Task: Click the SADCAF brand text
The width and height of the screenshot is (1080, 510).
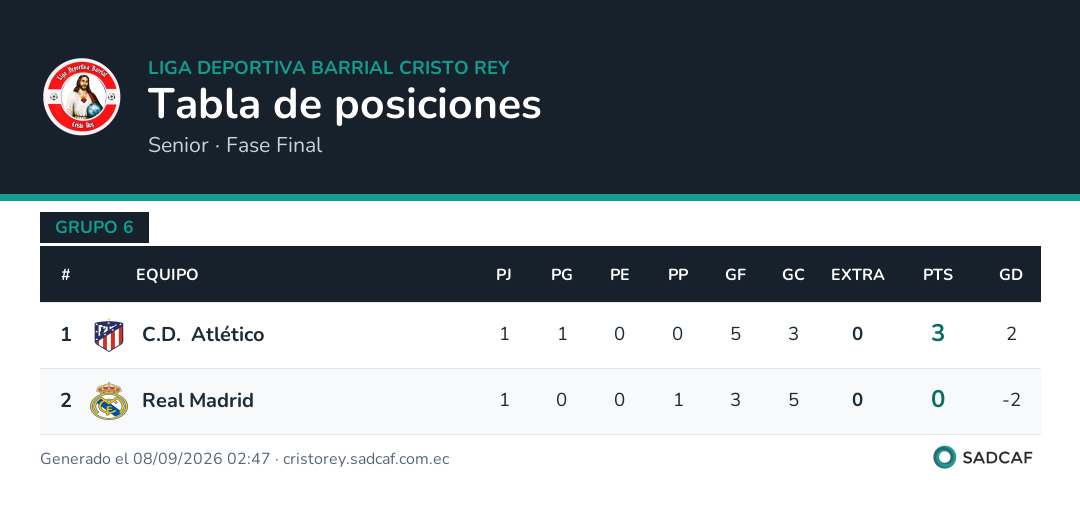Action: point(997,458)
